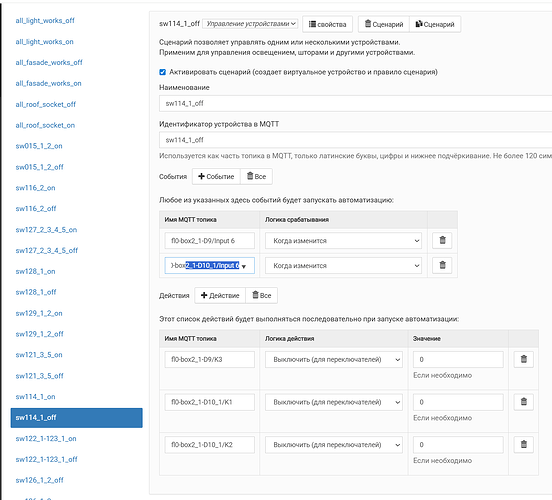This screenshot has height=500, width=552.
Task: Add a new event with Событие button
Action: (x=216, y=176)
